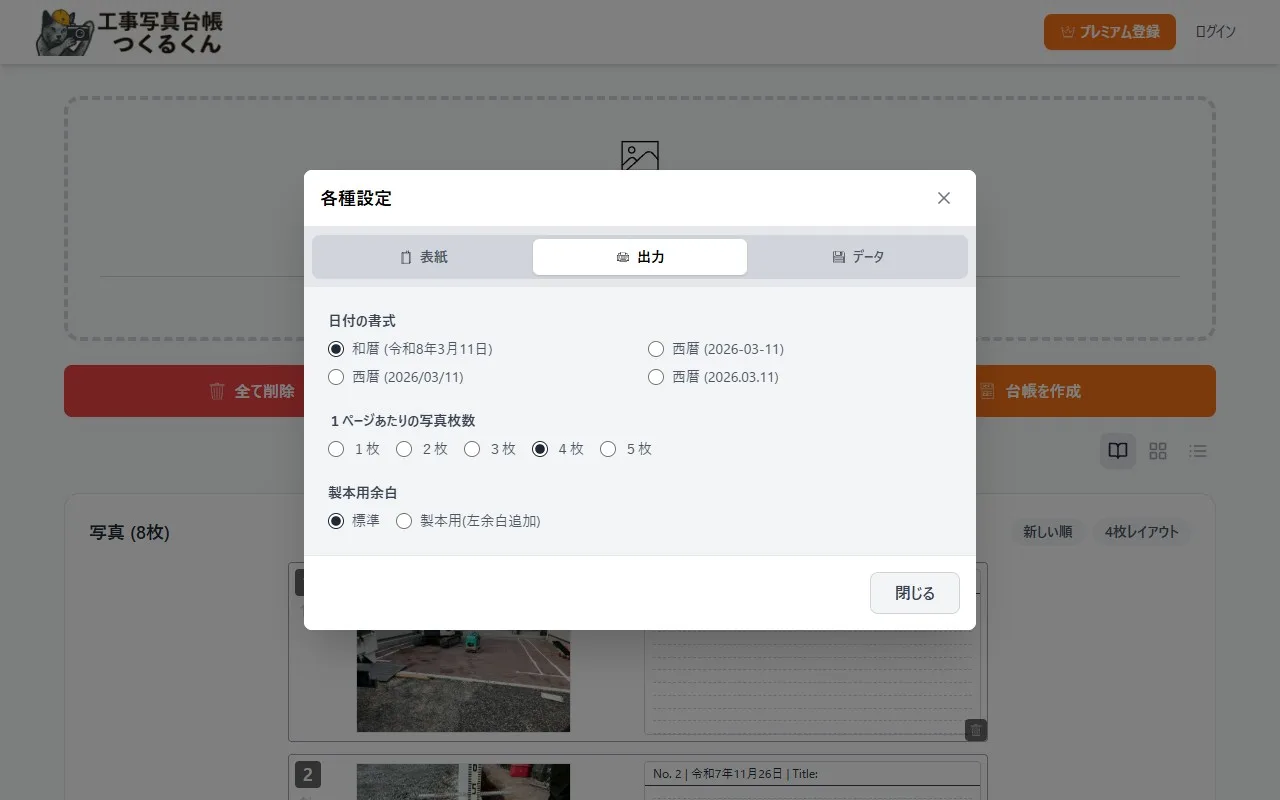Switch to the 表紙 tab
This screenshot has height=800, width=1280.
[x=423, y=257]
